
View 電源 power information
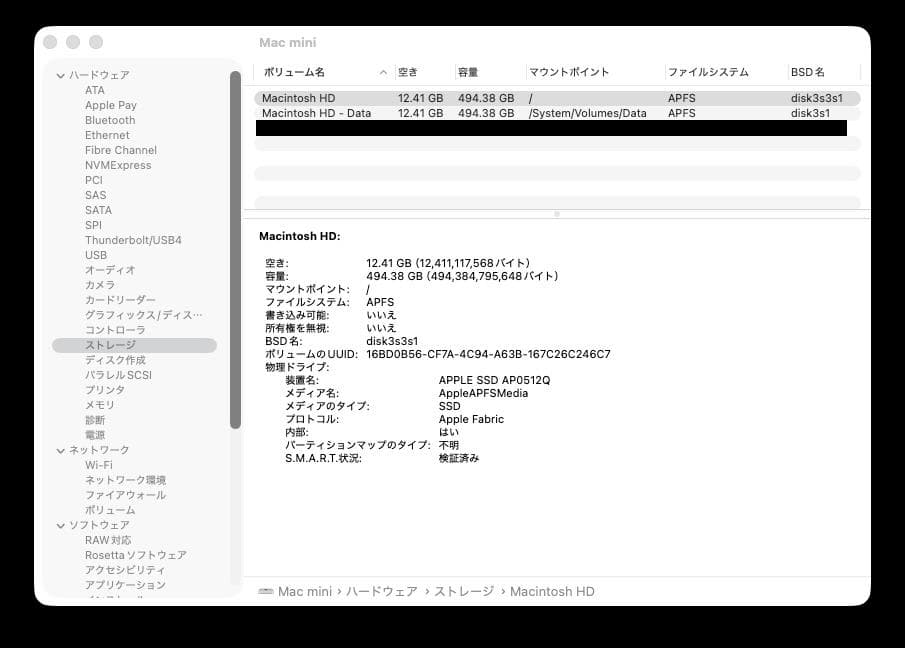pyautogui.click(x=95, y=435)
